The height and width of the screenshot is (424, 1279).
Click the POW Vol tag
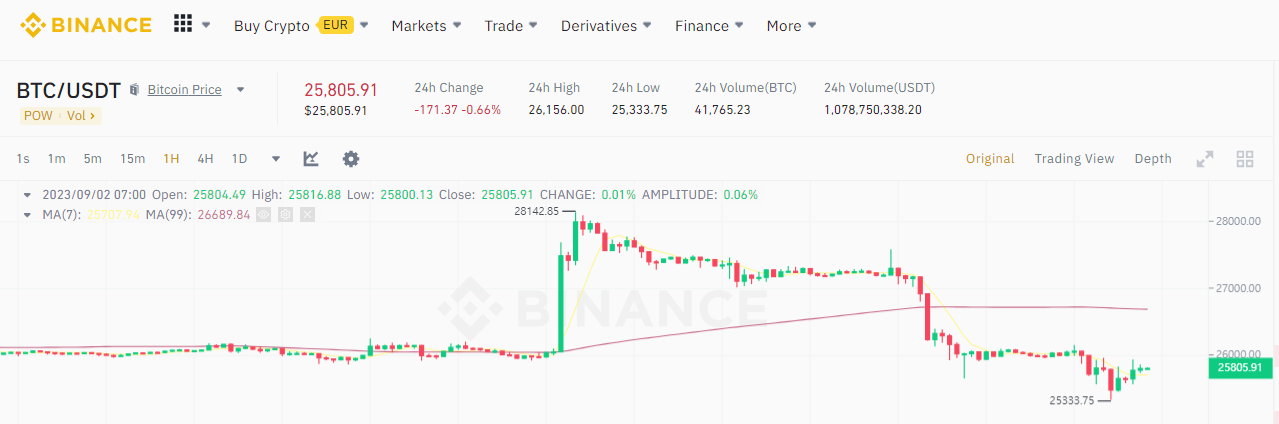59,115
